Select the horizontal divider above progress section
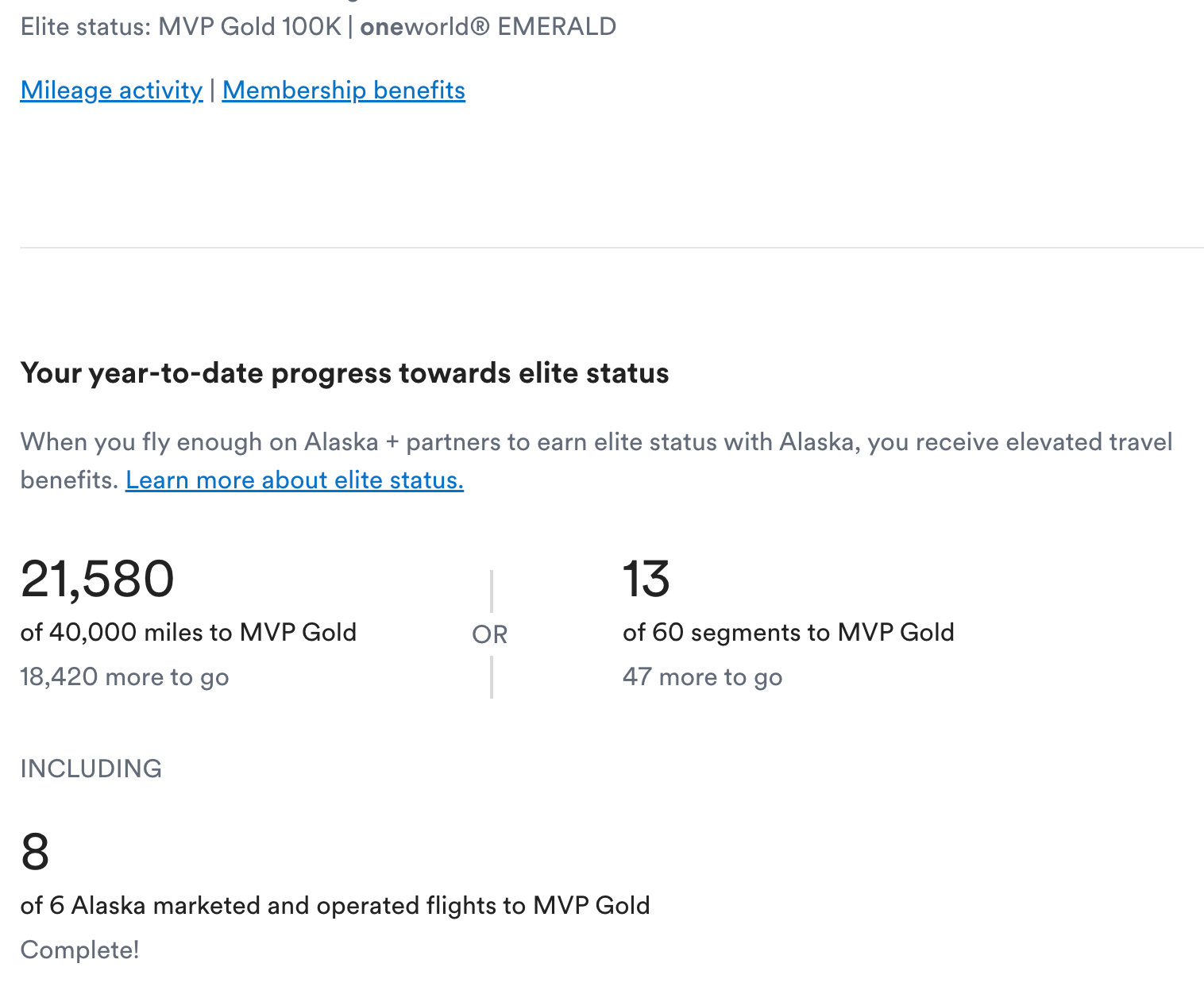The height and width of the screenshot is (994, 1204). pos(602,248)
